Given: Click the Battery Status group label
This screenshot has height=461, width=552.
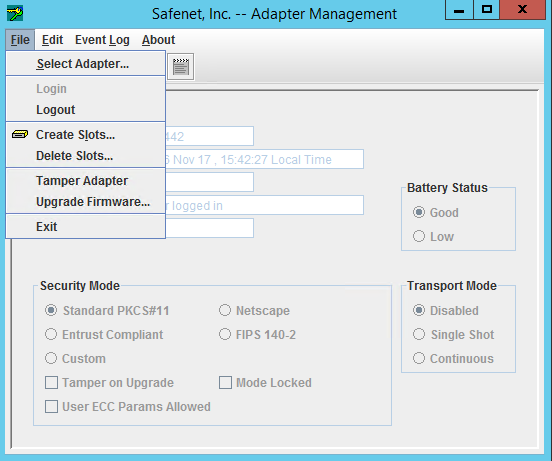Looking at the screenshot, I should (447, 188).
